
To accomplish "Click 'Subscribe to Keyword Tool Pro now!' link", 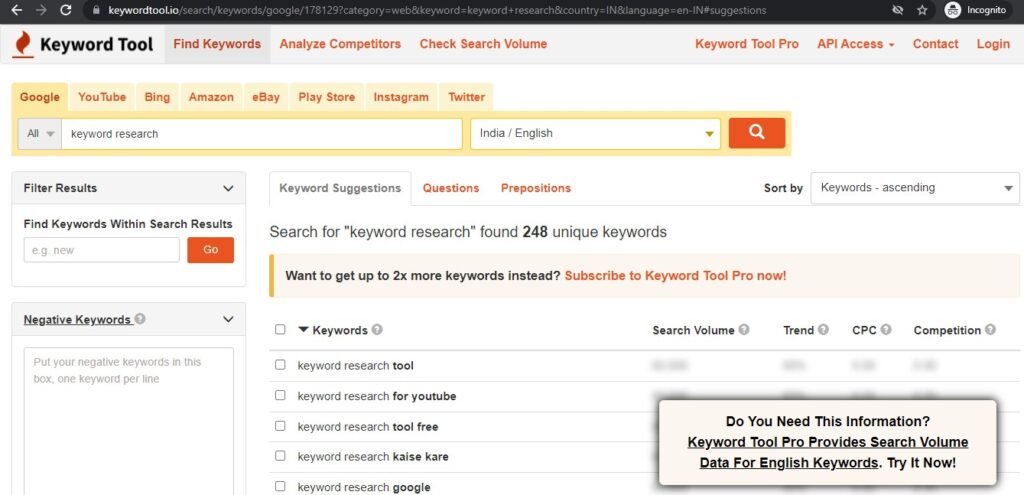I will pos(675,276).
